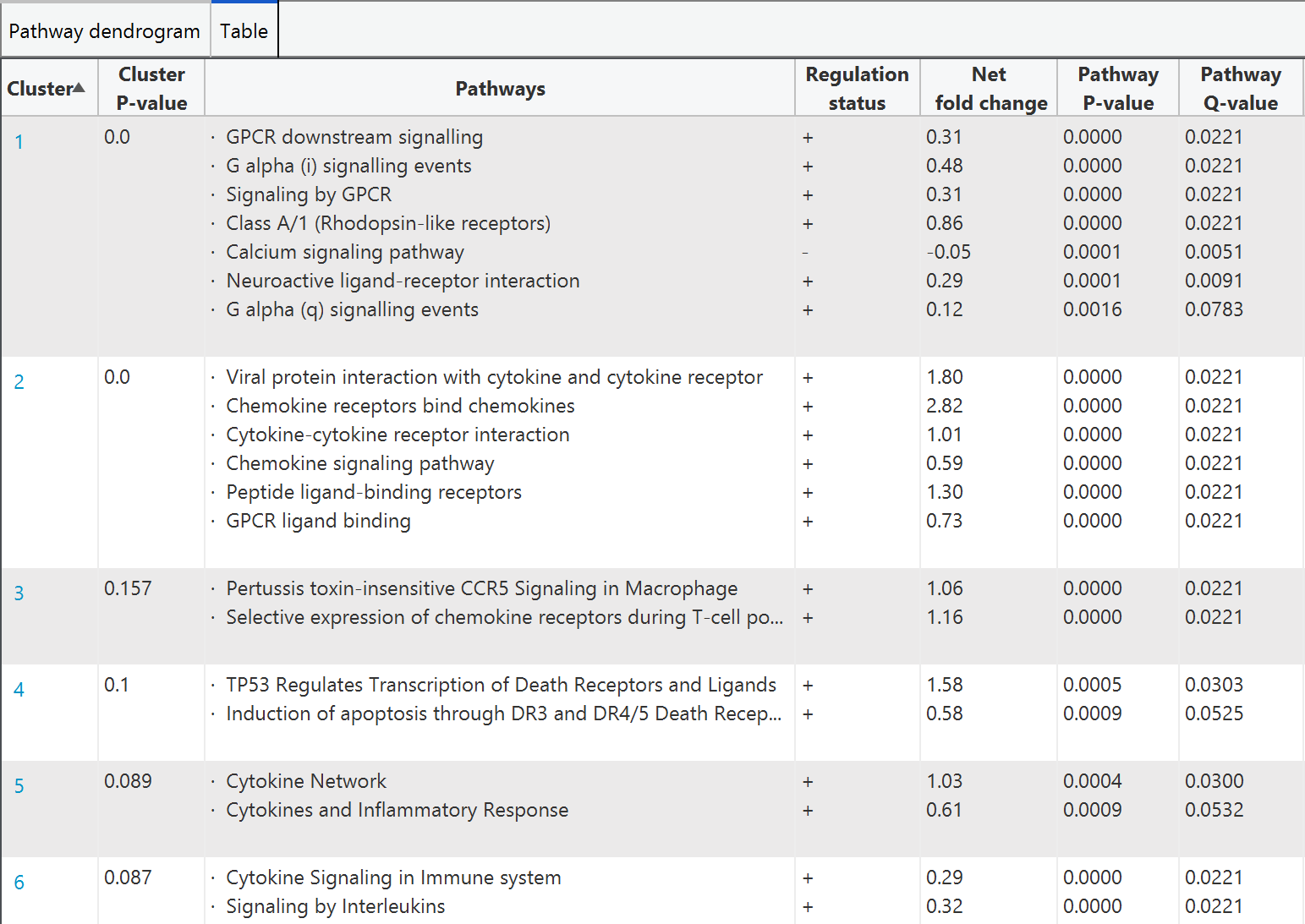Select Cytokine Signaling in Immune system row
Viewport: 1305px width, 924px height.
click(x=393, y=878)
